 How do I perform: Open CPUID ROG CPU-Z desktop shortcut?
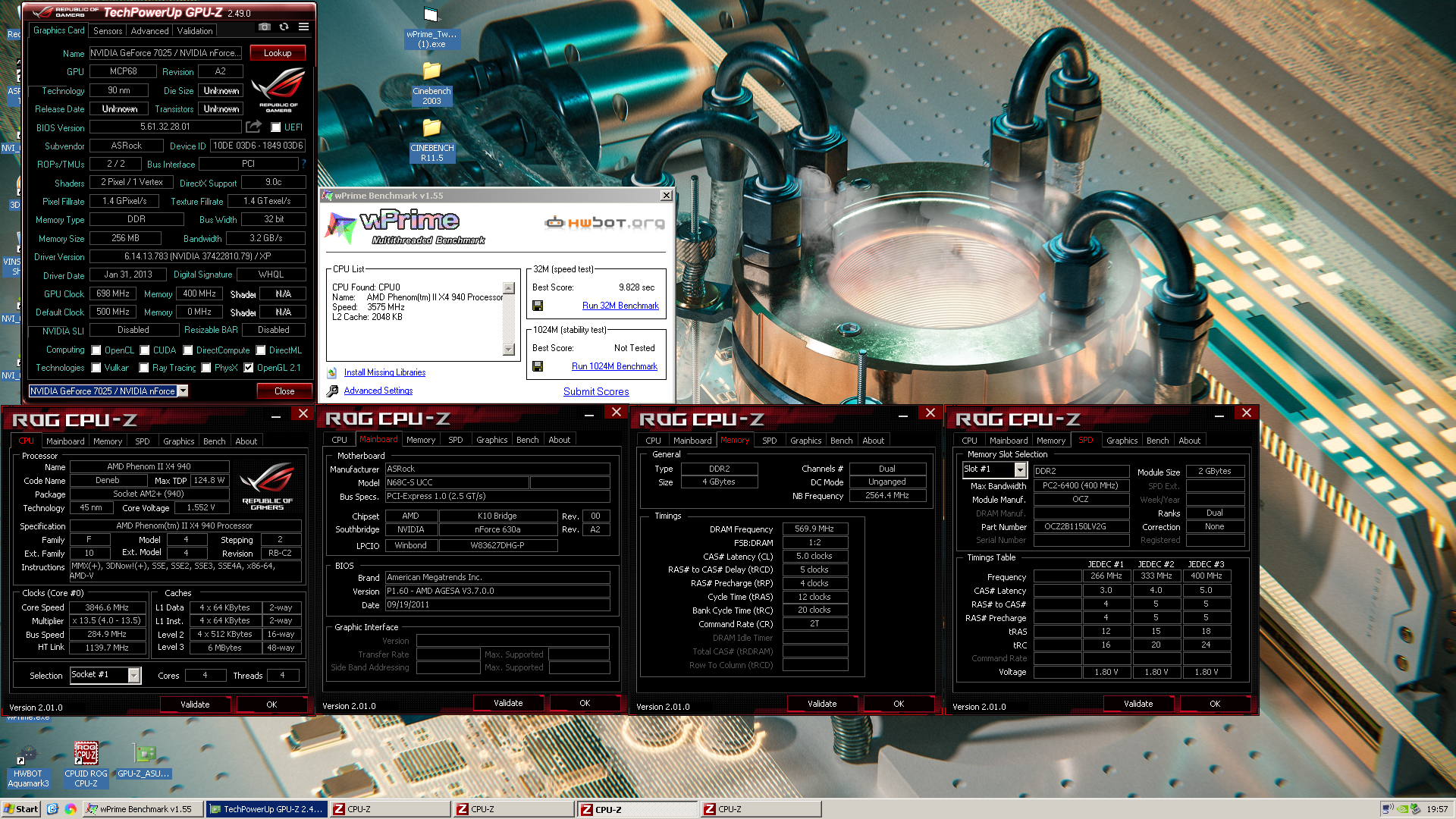(86, 765)
